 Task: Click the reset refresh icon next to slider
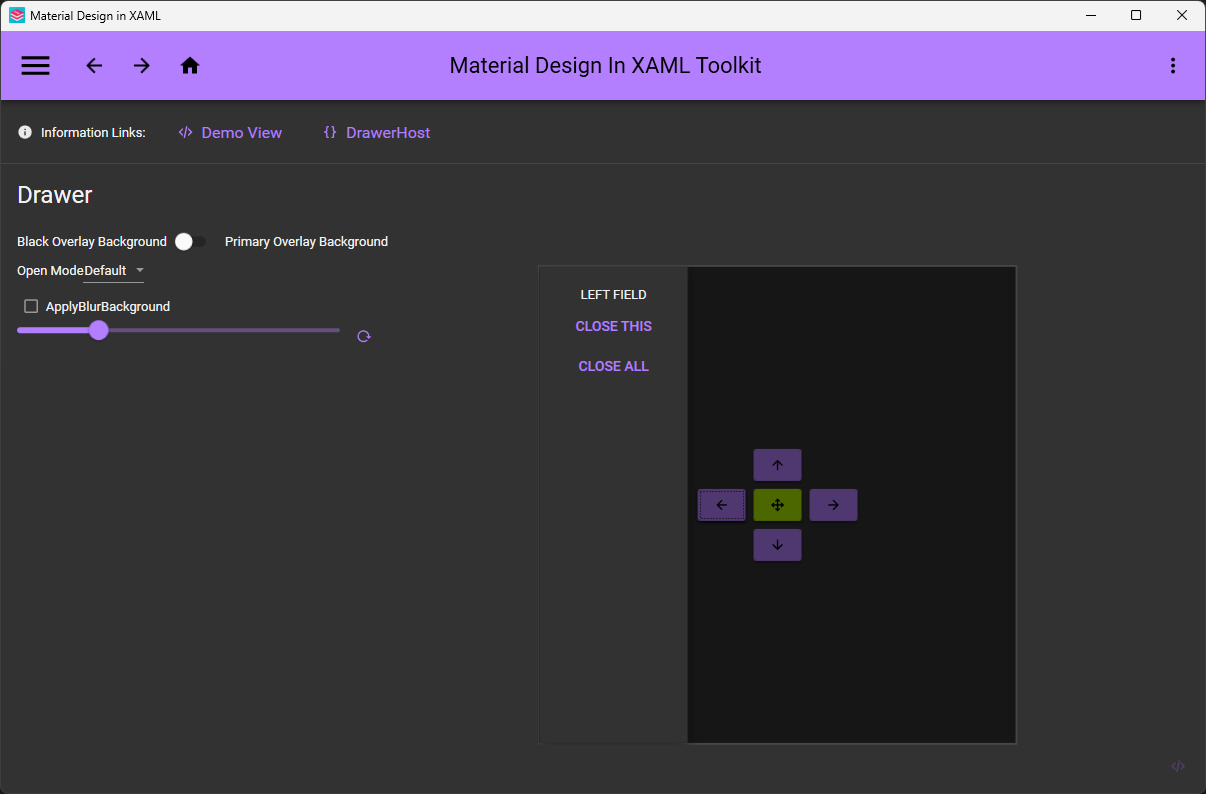(364, 337)
